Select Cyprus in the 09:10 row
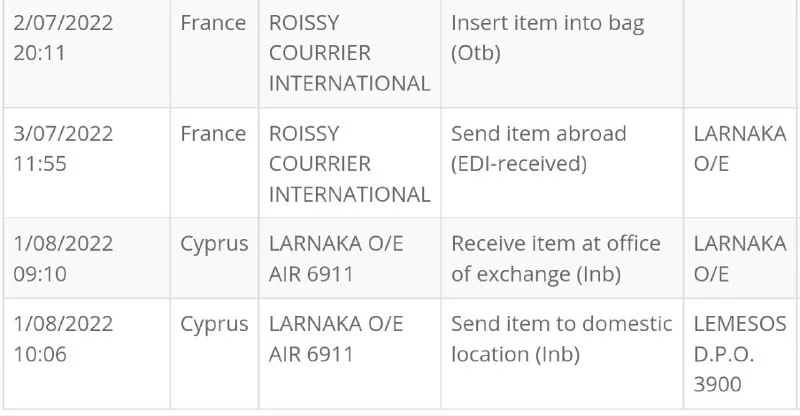Image resolution: width=800 pixels, height=416 pixels. click(x=214, y=244)
